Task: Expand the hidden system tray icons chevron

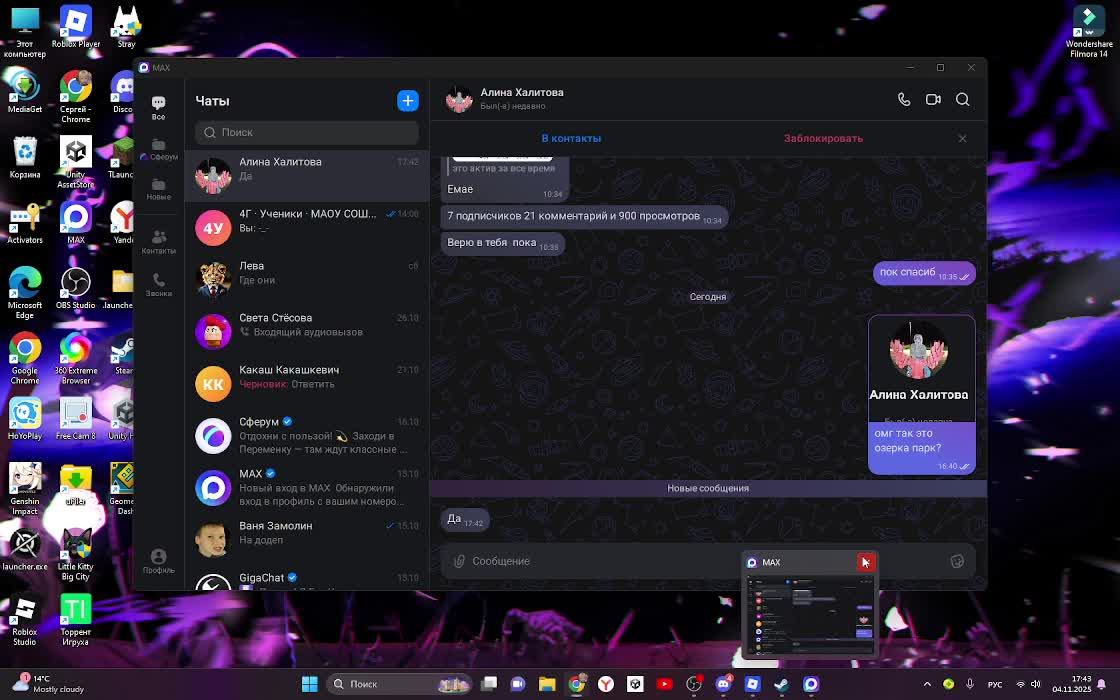Action: tap(927, 684)
